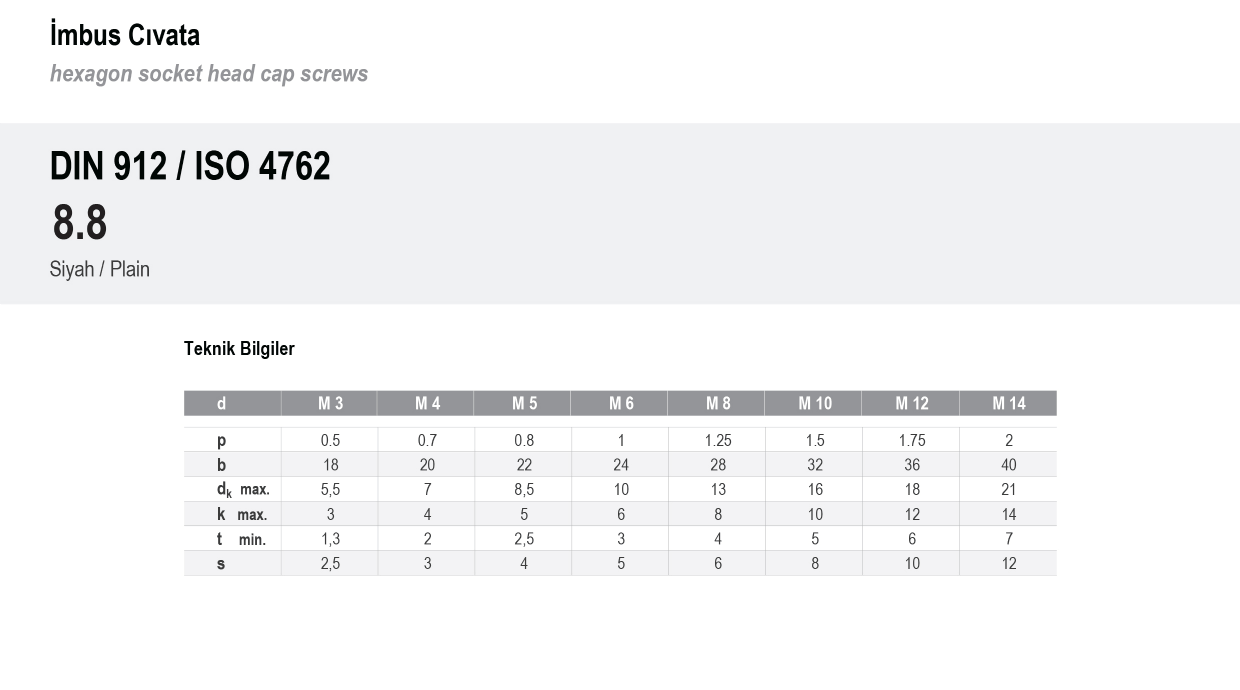This screenshot has height=690, width=1240.
Task: Click the 8.8 grade label
Action: [x=80, y=222]
